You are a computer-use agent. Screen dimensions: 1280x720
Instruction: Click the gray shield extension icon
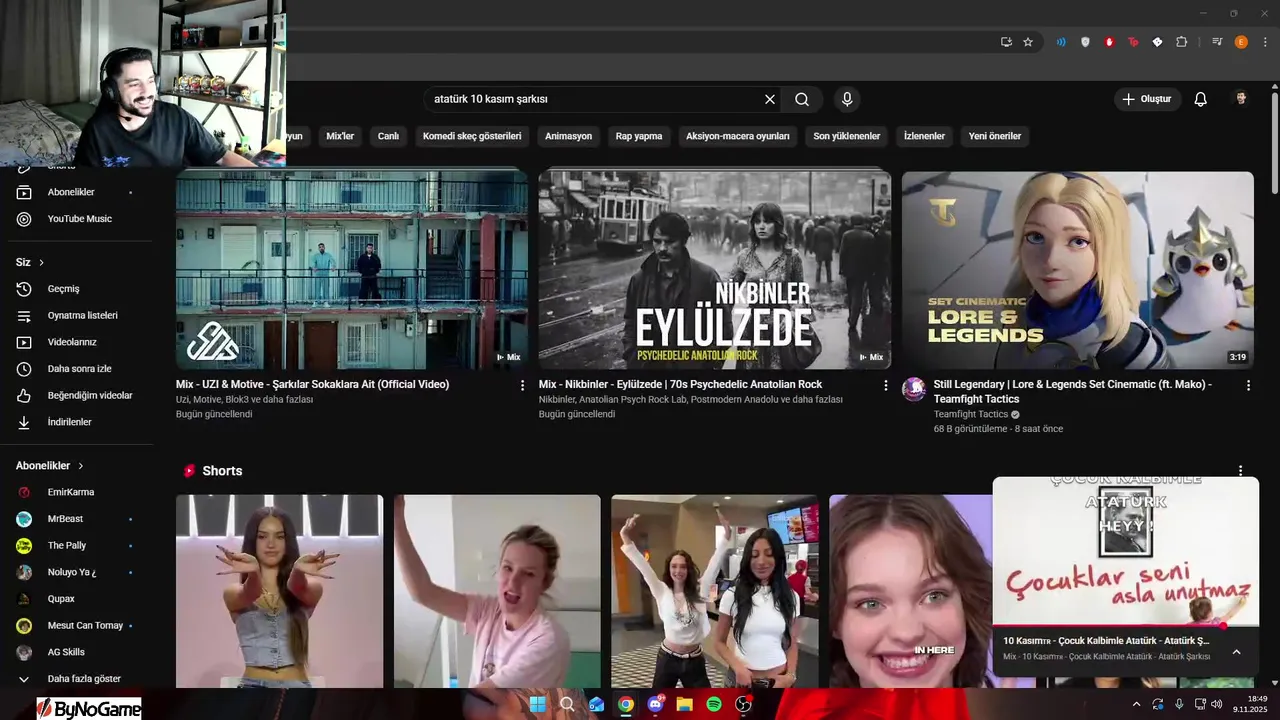(x=1085, y=42)
